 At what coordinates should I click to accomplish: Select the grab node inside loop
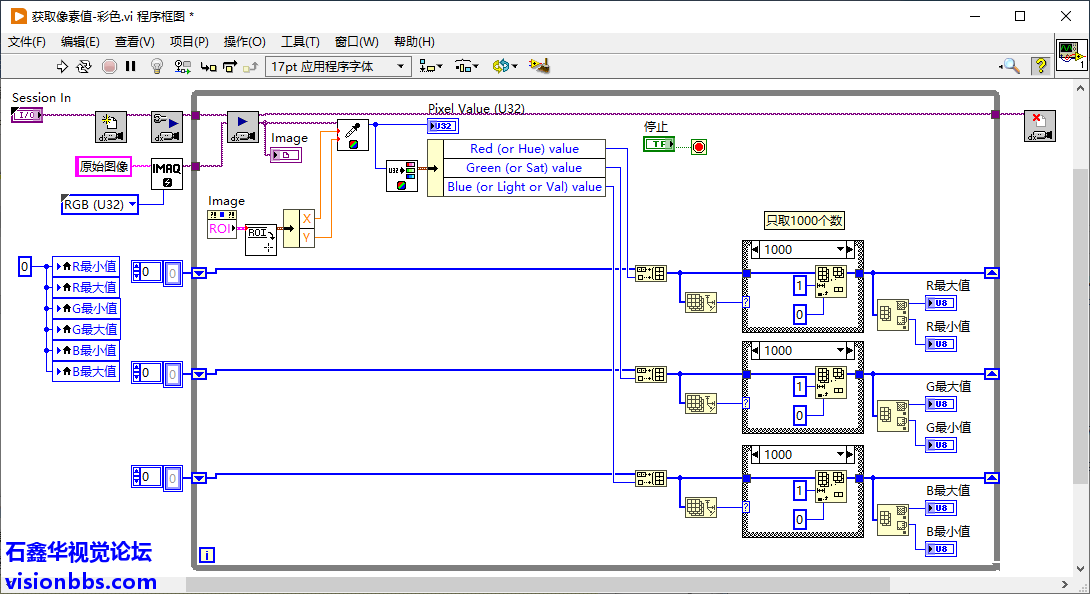[x=243, y=127]
